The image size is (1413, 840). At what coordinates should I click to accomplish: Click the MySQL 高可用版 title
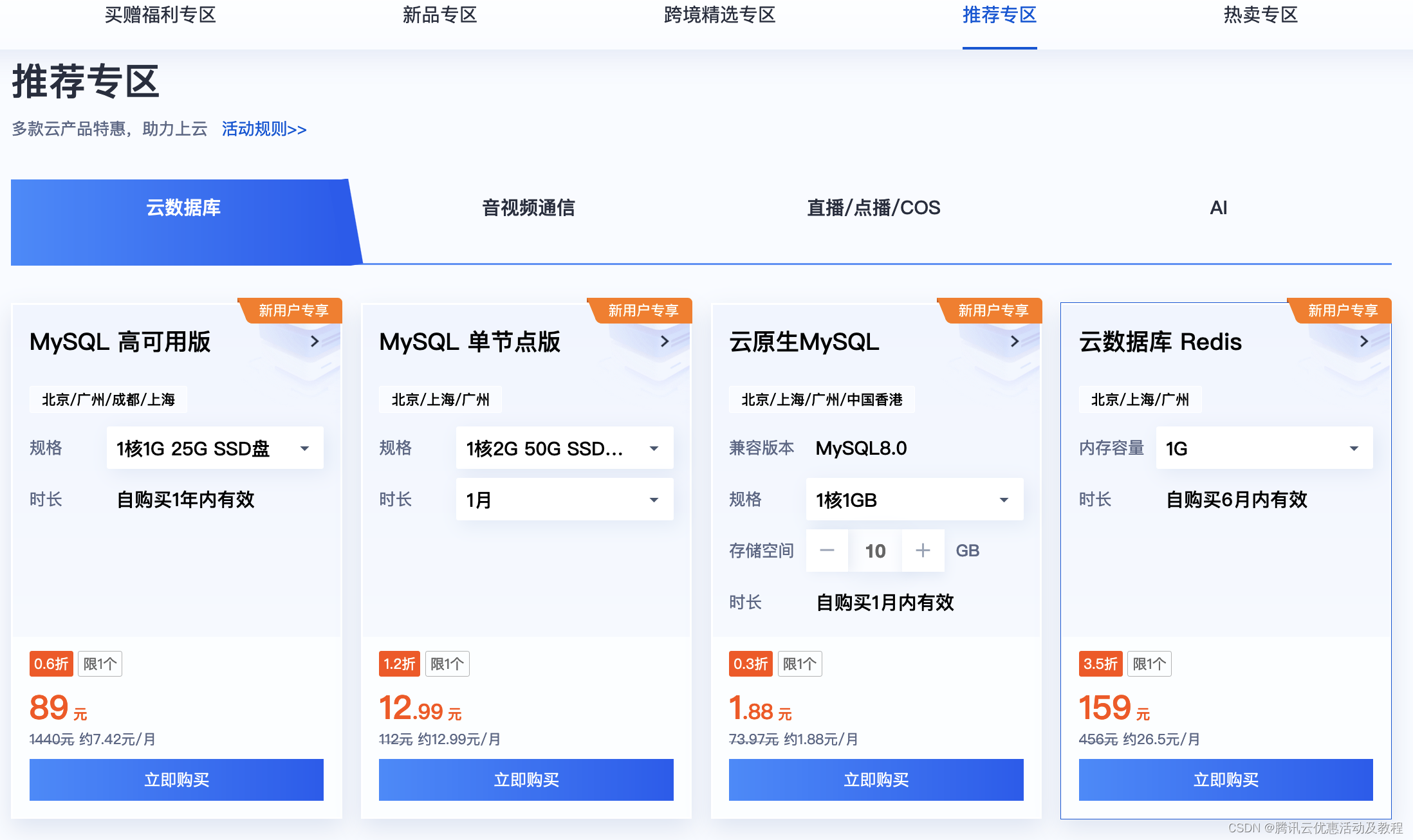pyautogui.click(x=120, y=342)
